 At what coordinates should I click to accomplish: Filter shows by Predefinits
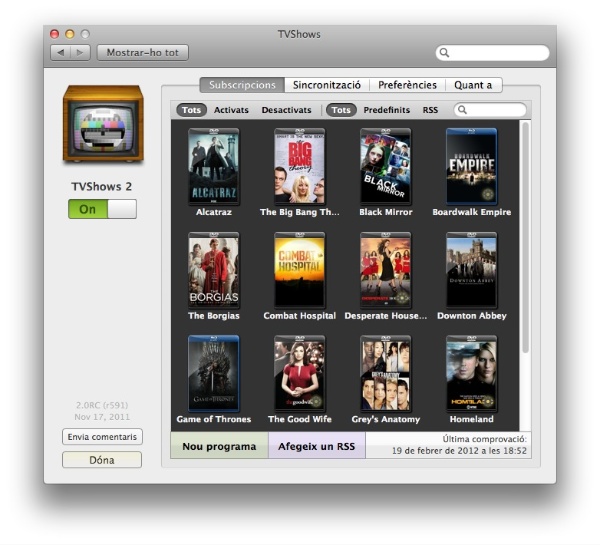tap(386, 110)
